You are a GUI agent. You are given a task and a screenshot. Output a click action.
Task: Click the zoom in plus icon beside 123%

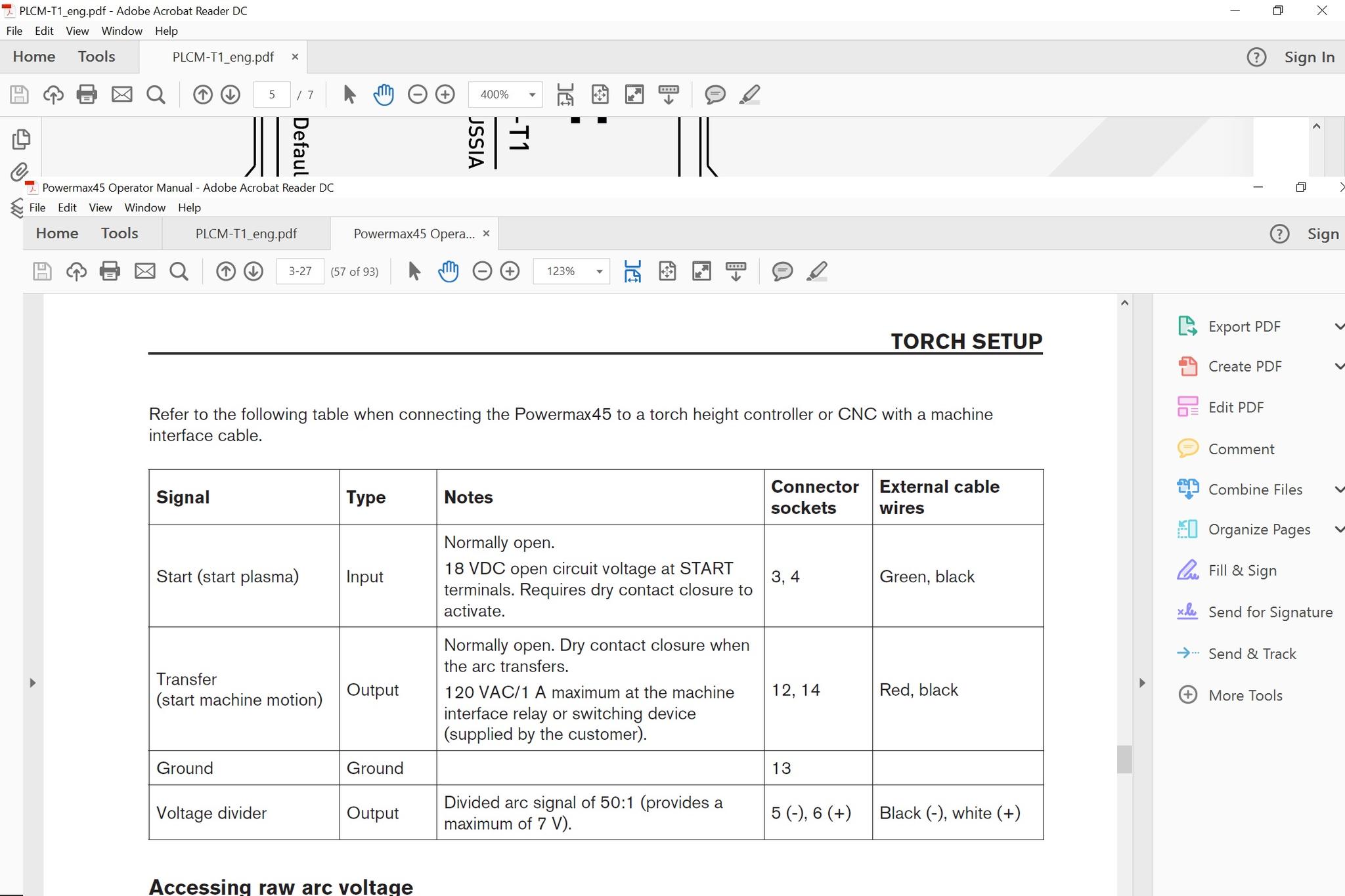coord(510,271)
